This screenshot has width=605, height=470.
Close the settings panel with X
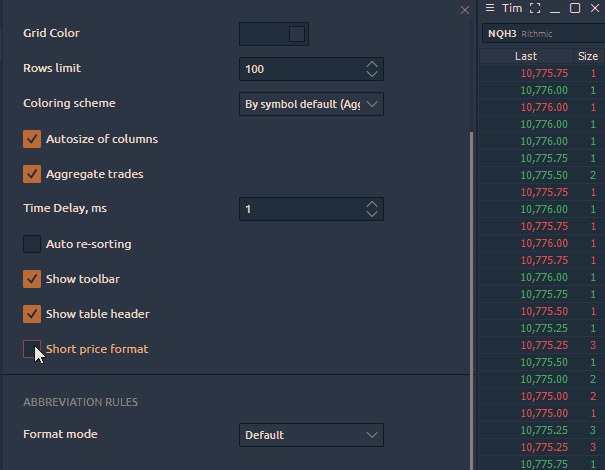(464, 10)
